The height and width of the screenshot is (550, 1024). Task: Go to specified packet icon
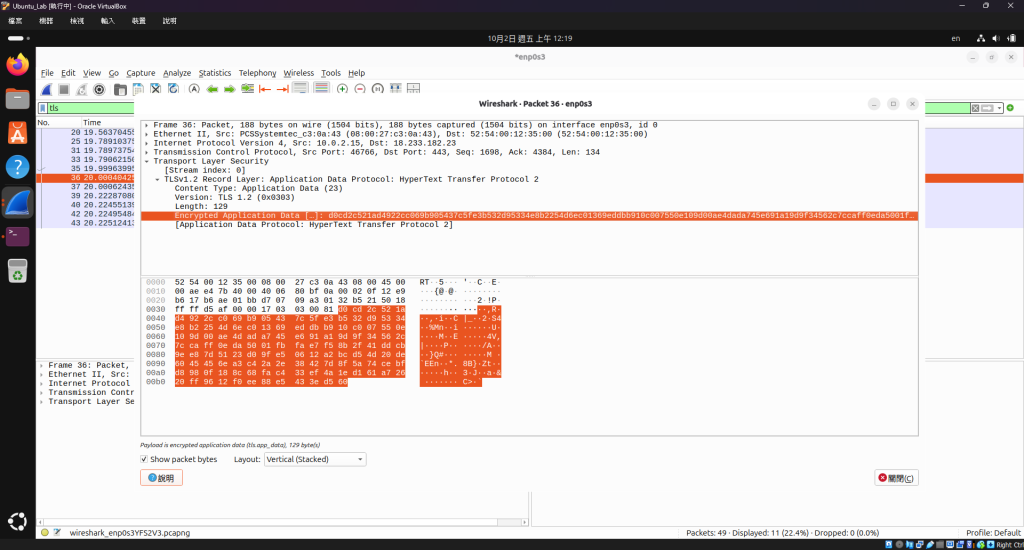click(x=247, y=89)
